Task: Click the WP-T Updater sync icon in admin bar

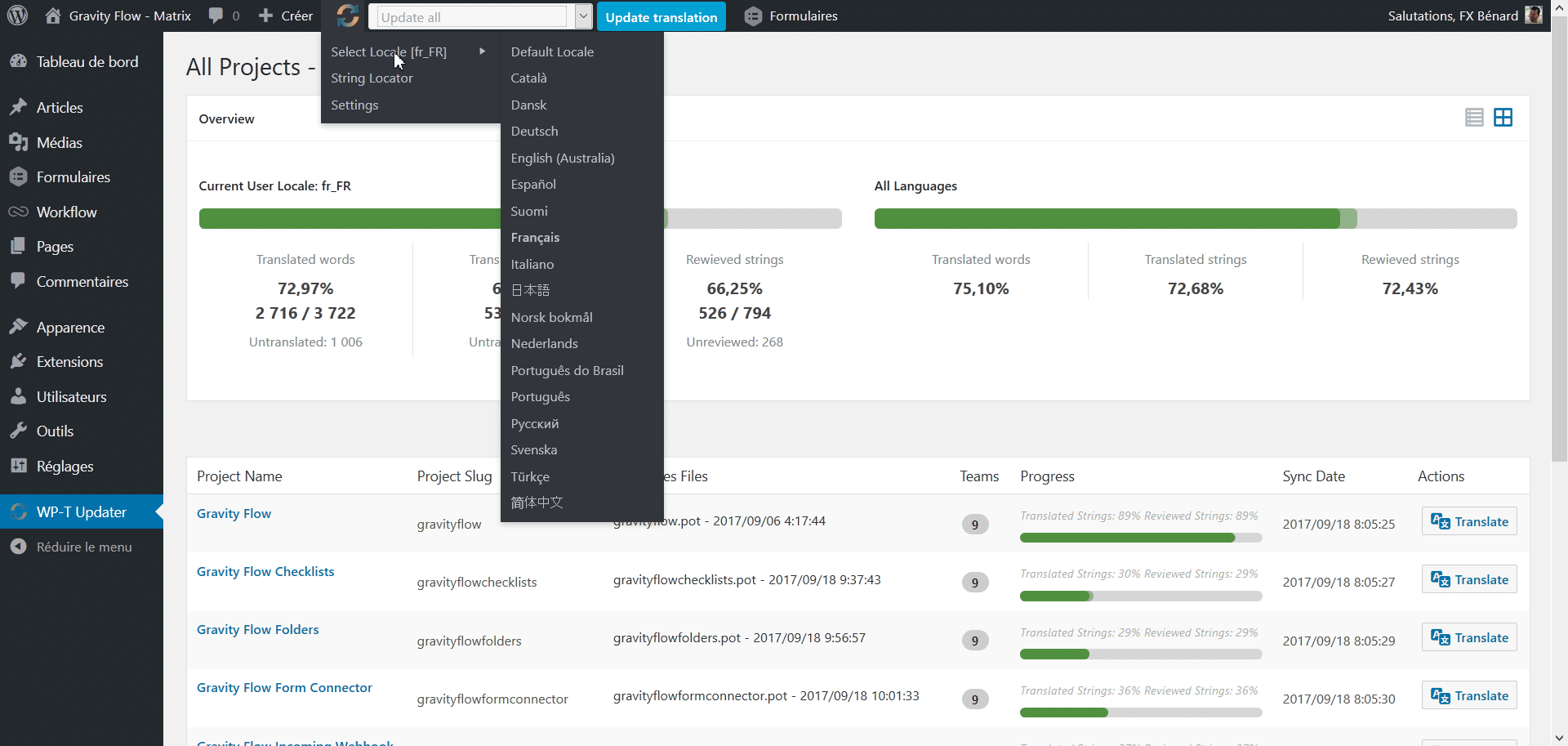Action: (x=348, y=16)
